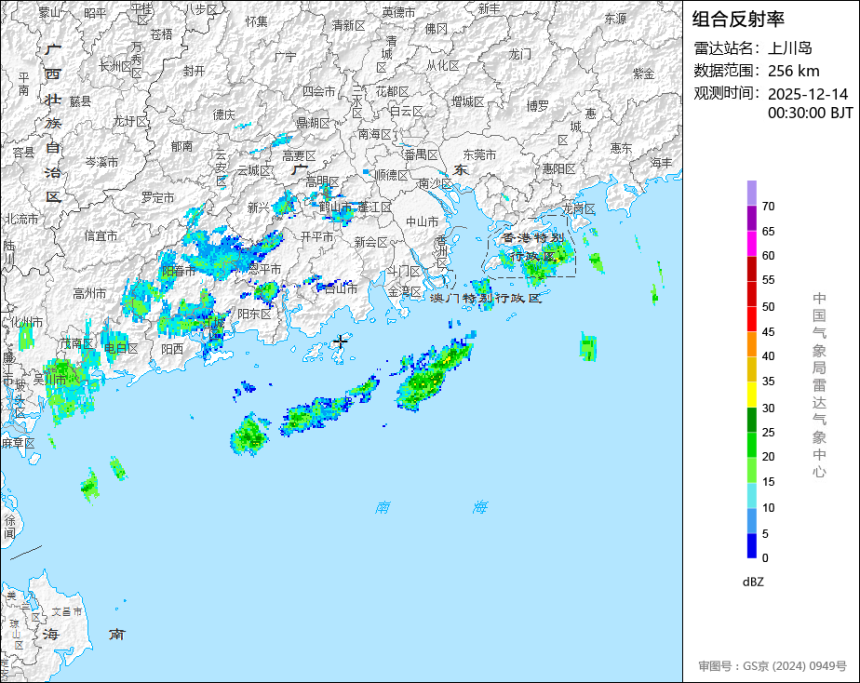Click the 海丰 map label

pyautogui.click(x=661, y=163)
